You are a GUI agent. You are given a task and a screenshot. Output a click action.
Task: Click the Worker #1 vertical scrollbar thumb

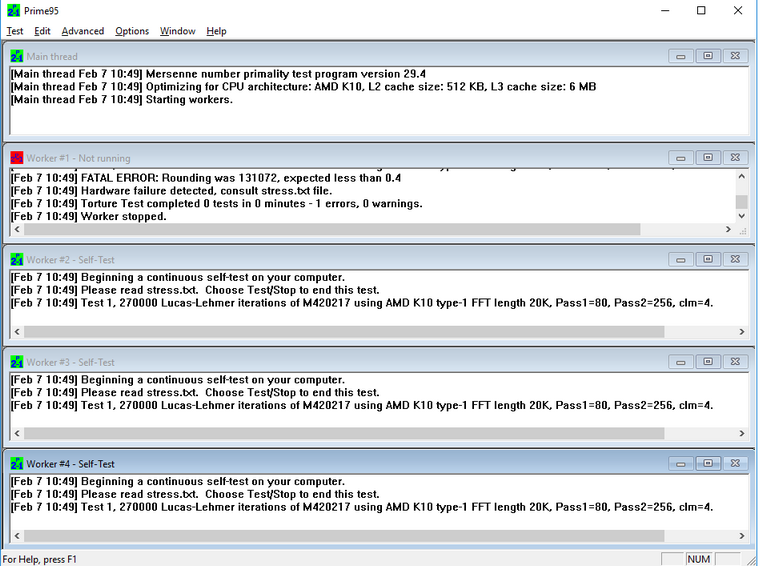point(742,202)
